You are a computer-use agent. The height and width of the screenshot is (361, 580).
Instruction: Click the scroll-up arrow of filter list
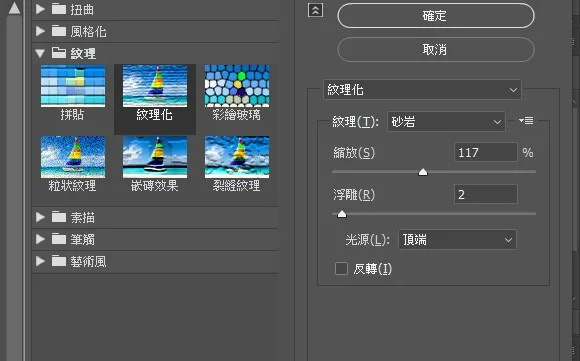14,7
